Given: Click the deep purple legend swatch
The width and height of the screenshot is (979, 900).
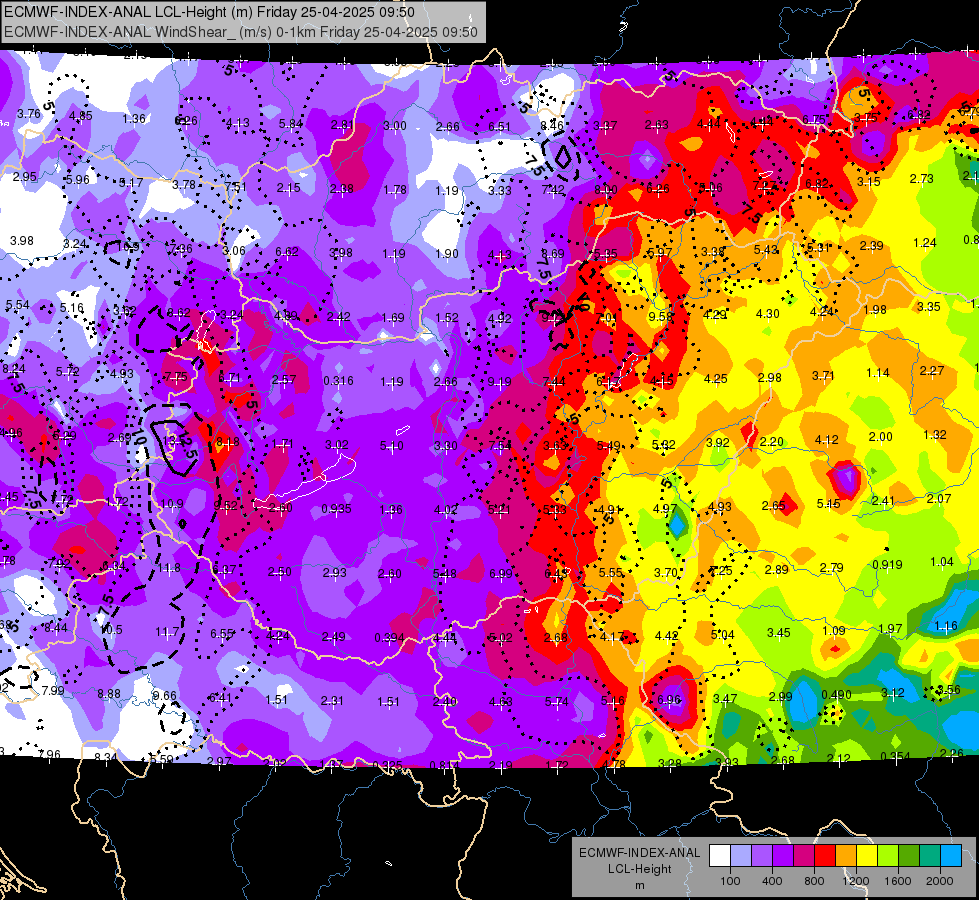Looking at the screenshot, I should point(783,856).
